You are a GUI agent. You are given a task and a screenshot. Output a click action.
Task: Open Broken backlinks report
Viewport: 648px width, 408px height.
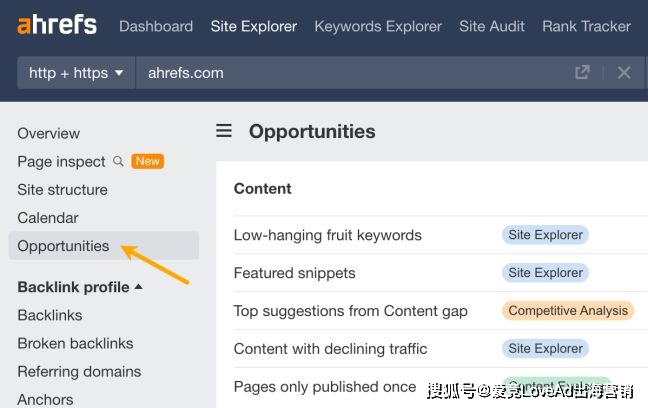(x=75, y=344)
